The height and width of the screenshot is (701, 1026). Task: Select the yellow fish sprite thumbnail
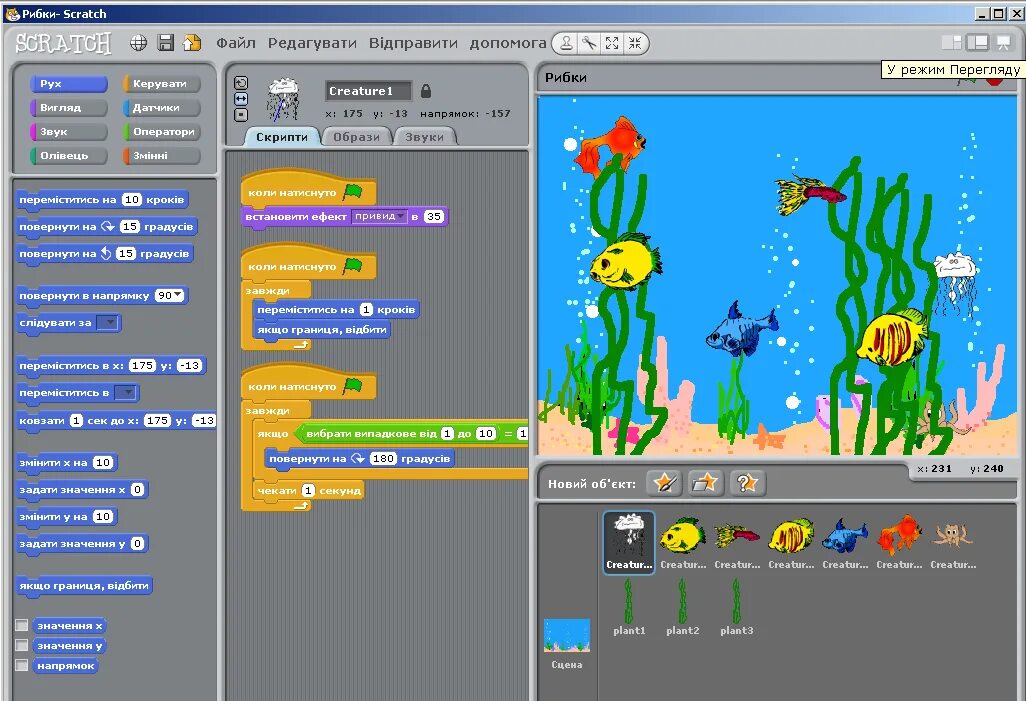[x=682, y=543]
